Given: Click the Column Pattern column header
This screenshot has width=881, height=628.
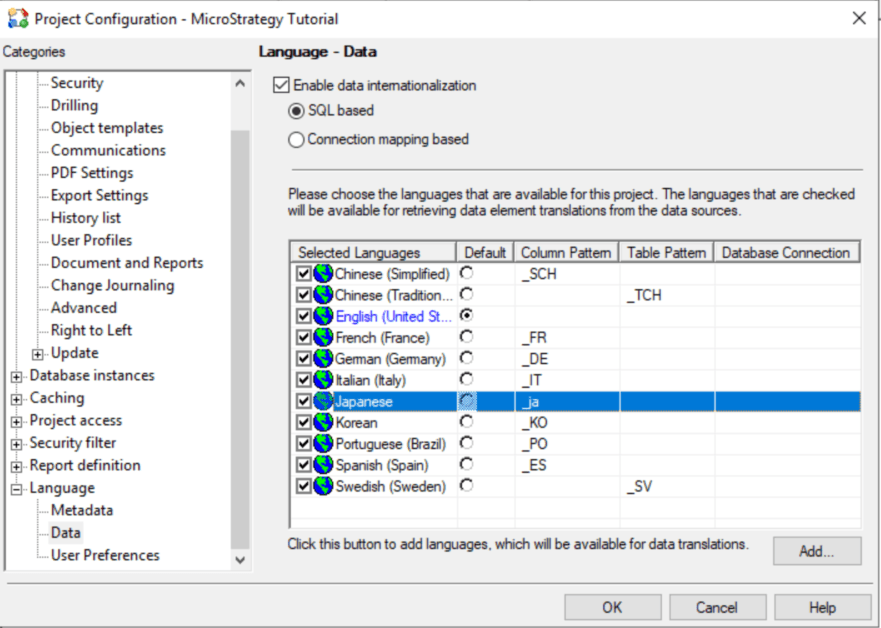Looking at the screenshot, I should click(x=566, y=253).
